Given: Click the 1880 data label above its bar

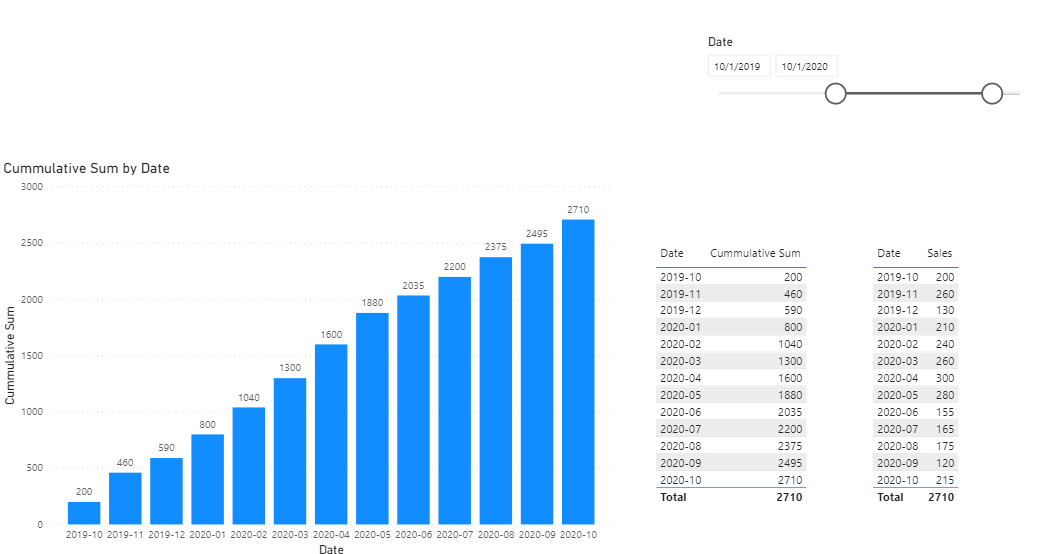Looking at the screenshot, I should [372, 302].
